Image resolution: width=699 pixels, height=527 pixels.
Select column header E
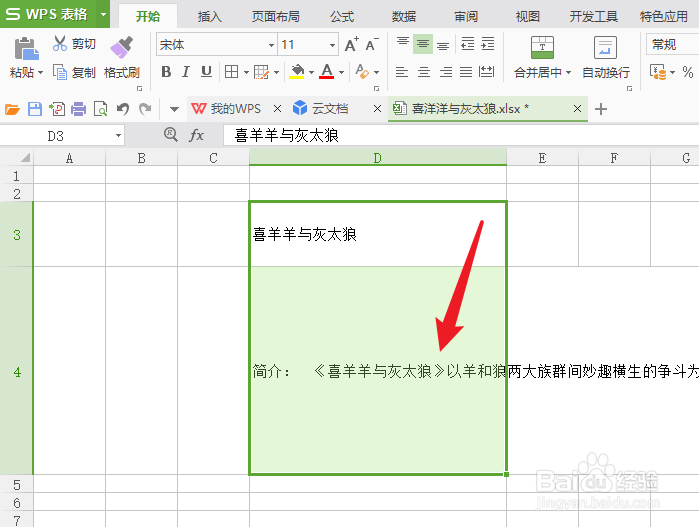[542, 158]
